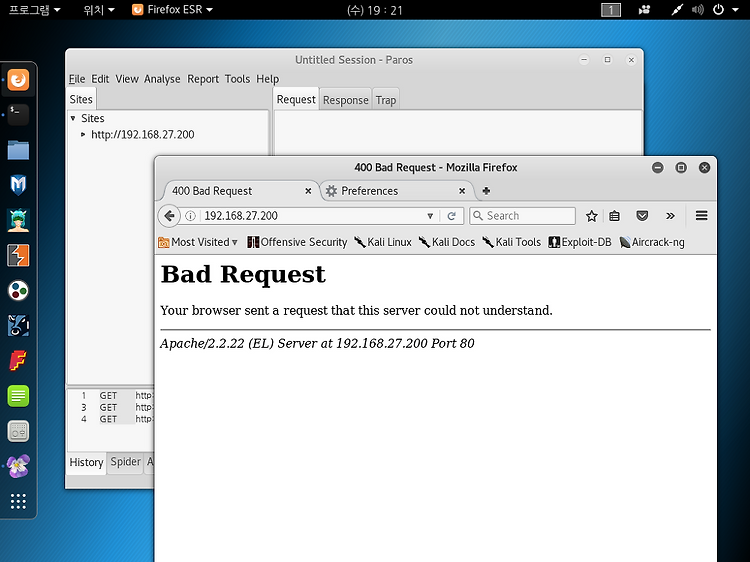Open the gray tweak tool dock icon
Screen dimensions: 750x562
click(x=18, y=431)
